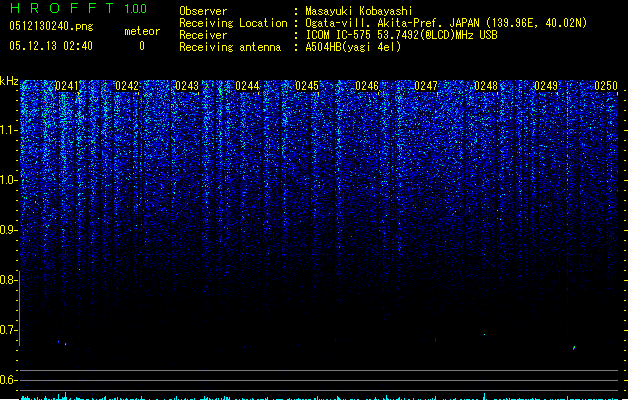Click the 0246 time marker

367,86
